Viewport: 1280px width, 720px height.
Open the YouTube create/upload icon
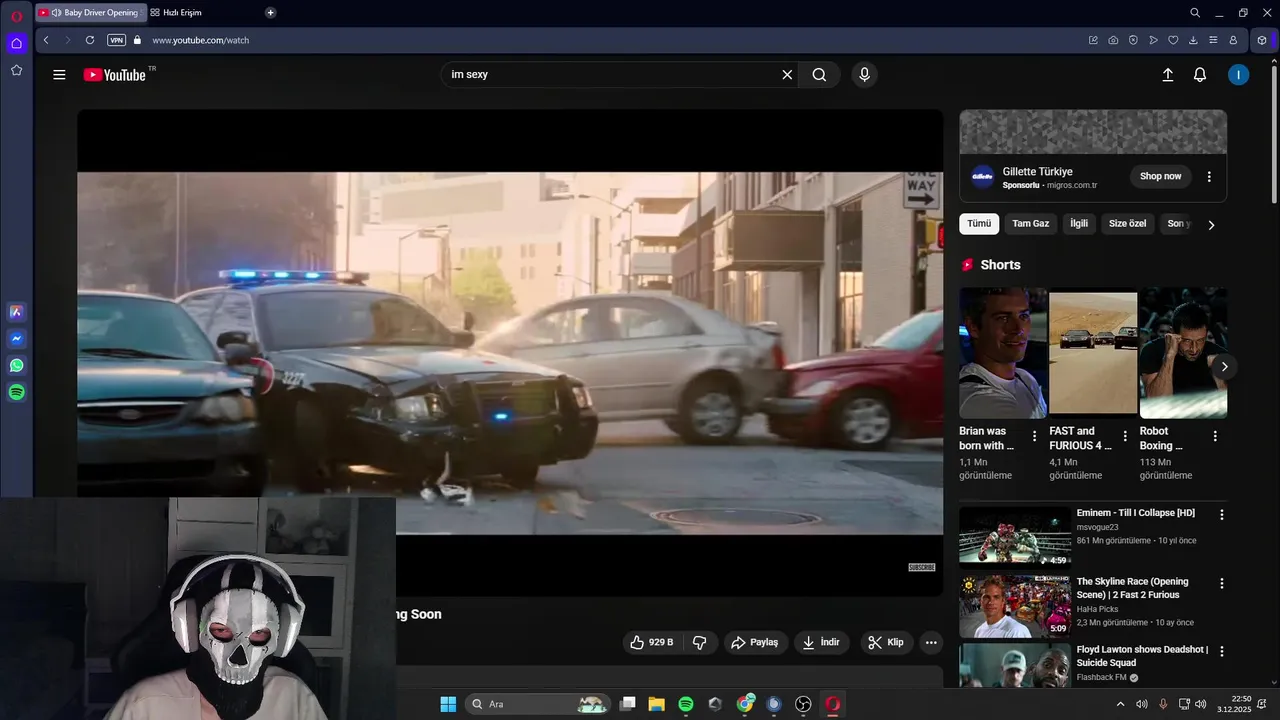tap(1167, 75)
